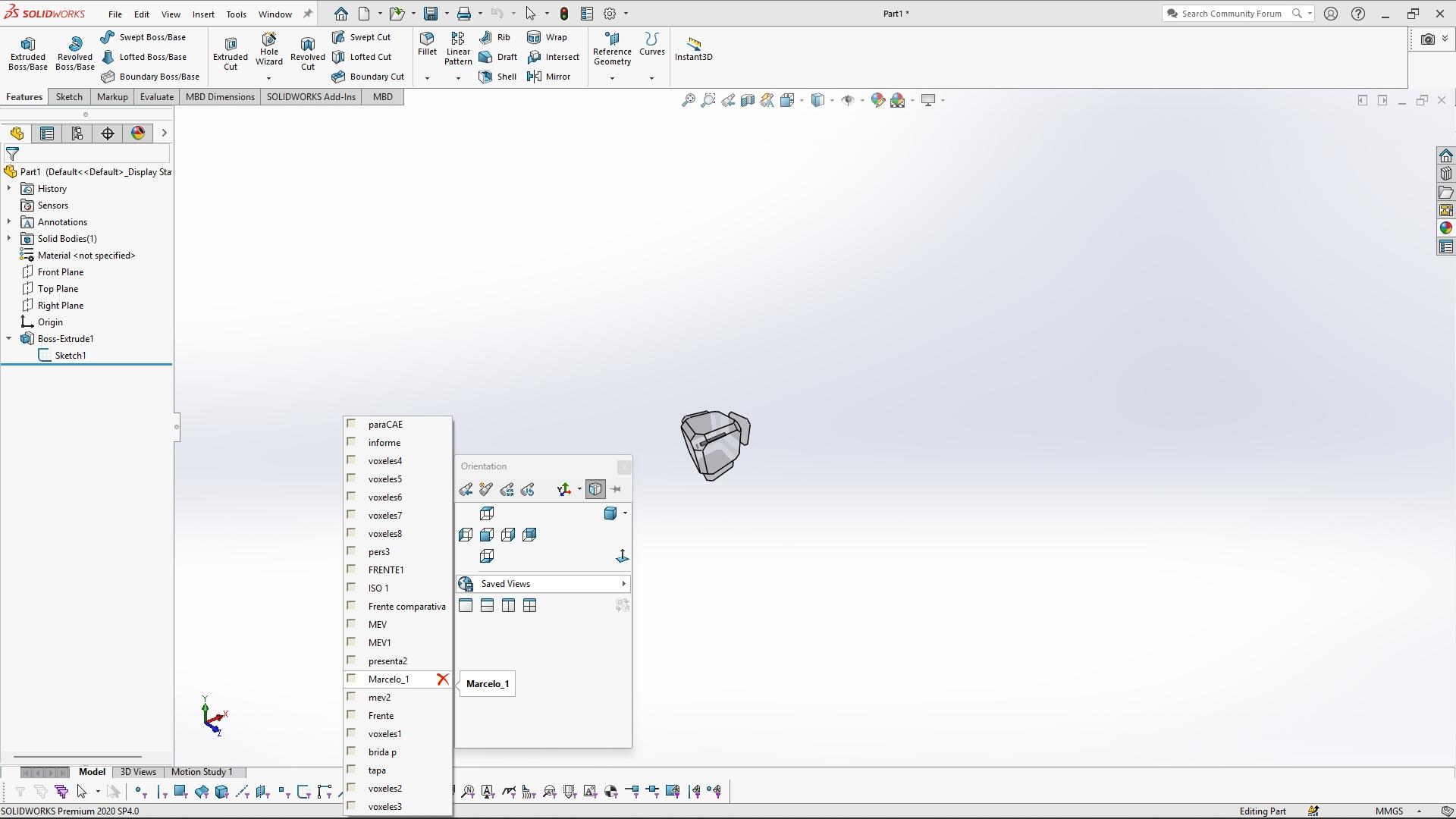Choose the Swept Cut tool
The height and width of the screenshot is (819, 1456).
362,37
